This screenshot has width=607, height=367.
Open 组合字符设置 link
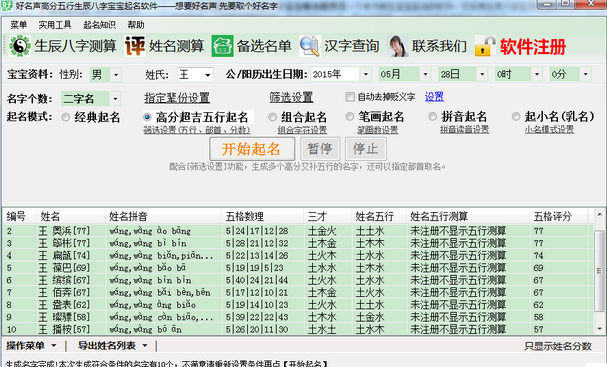(x=302, y=130)
